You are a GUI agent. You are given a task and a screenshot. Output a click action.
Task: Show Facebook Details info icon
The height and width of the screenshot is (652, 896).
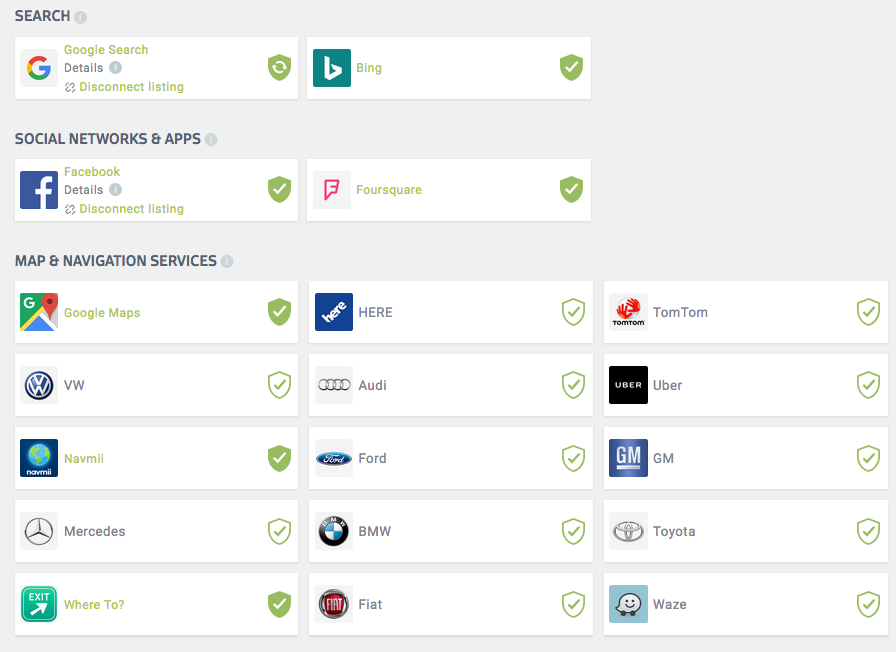[115, 189]
